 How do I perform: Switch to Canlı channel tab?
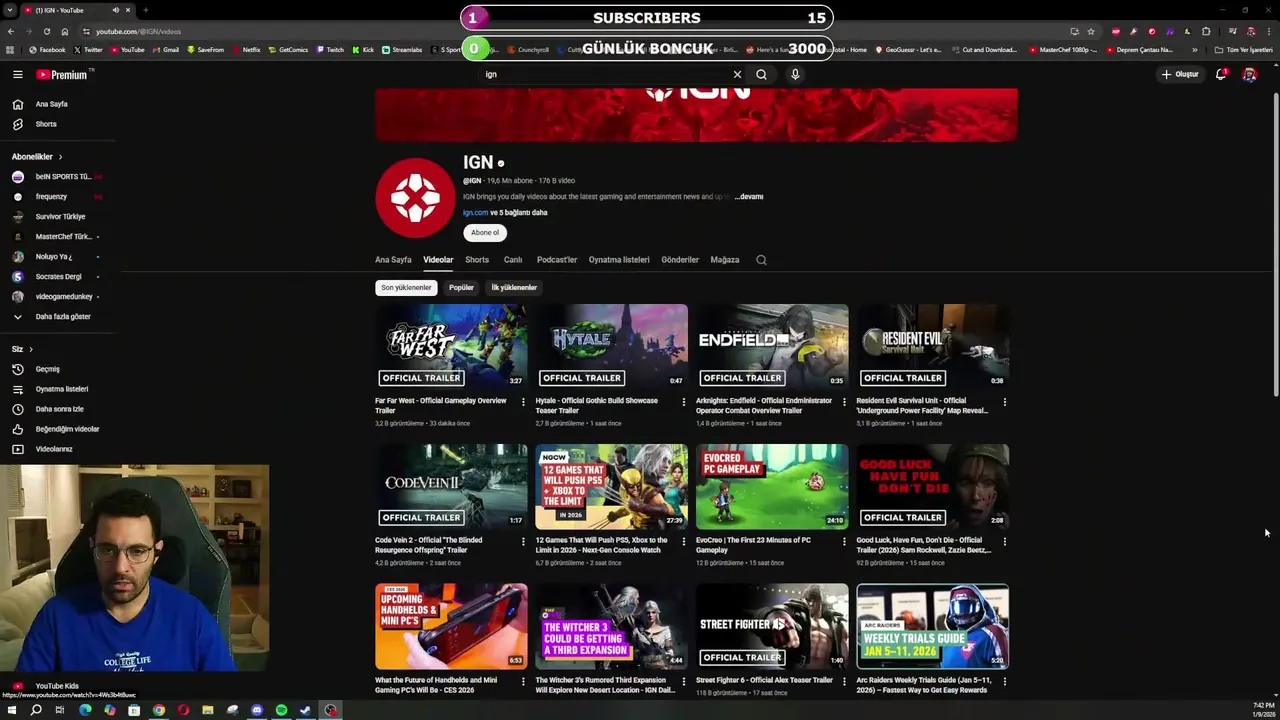tap(513, 260)
